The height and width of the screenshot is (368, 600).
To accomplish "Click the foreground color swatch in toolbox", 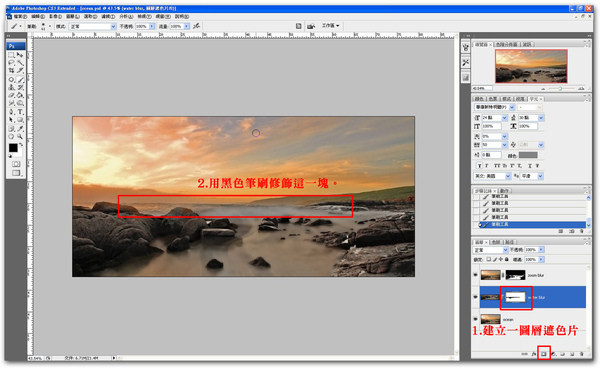I will (13, 148).
